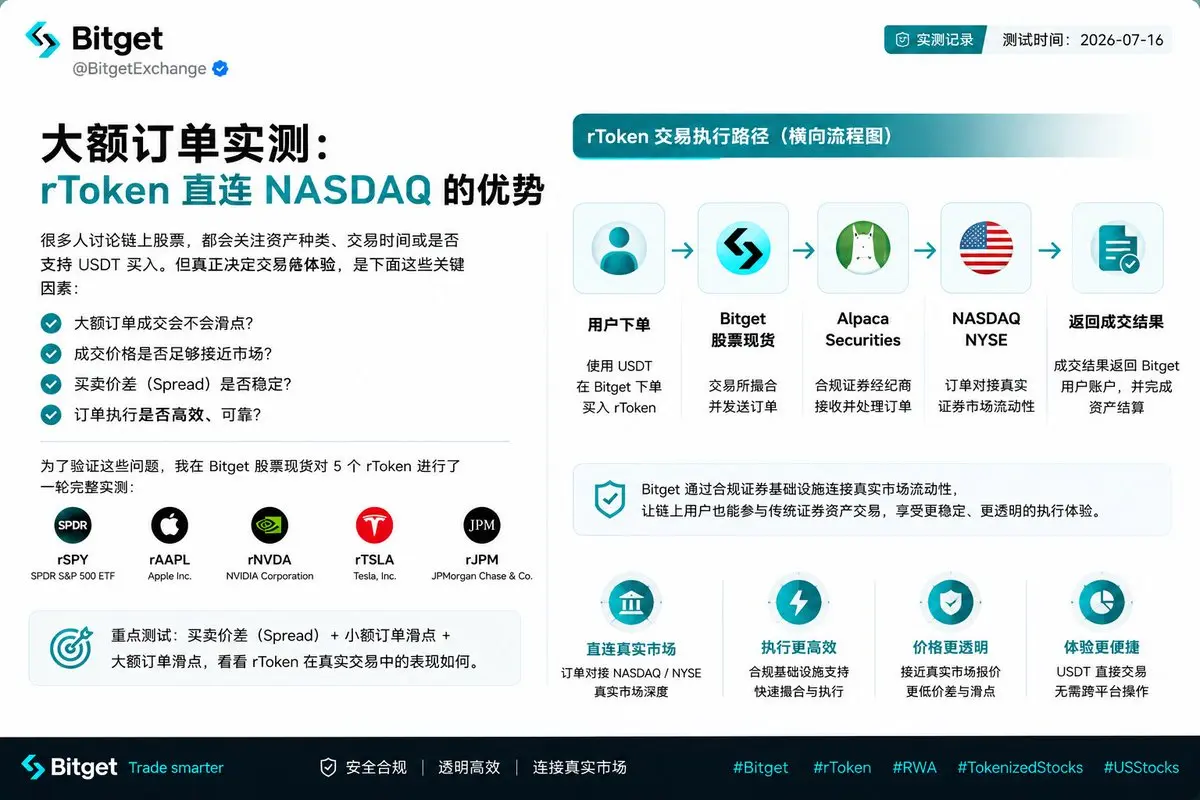The height and width of the screenshot is (800, 1200).
Task: Click the 体验更便捷 pie chart icon
Action: (1102, 603)
